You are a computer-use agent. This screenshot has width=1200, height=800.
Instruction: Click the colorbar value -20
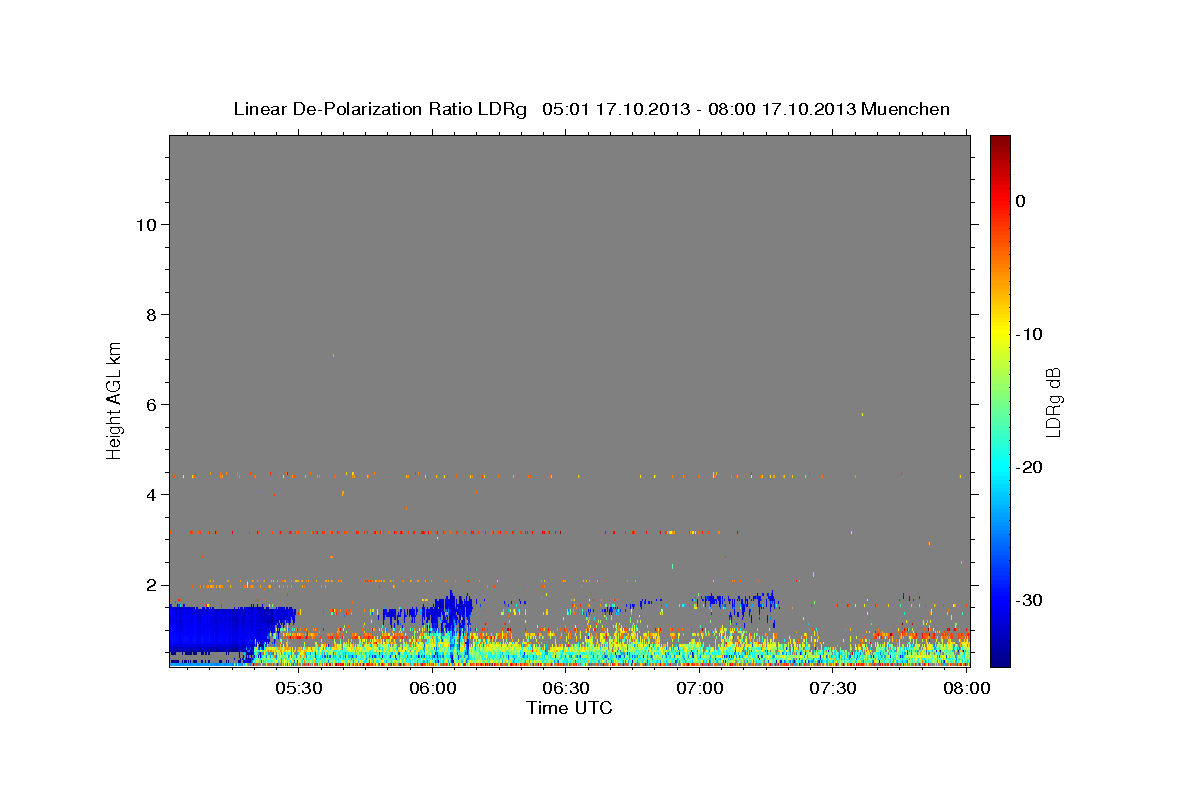pyautogui.click(x=1030, y=467)
